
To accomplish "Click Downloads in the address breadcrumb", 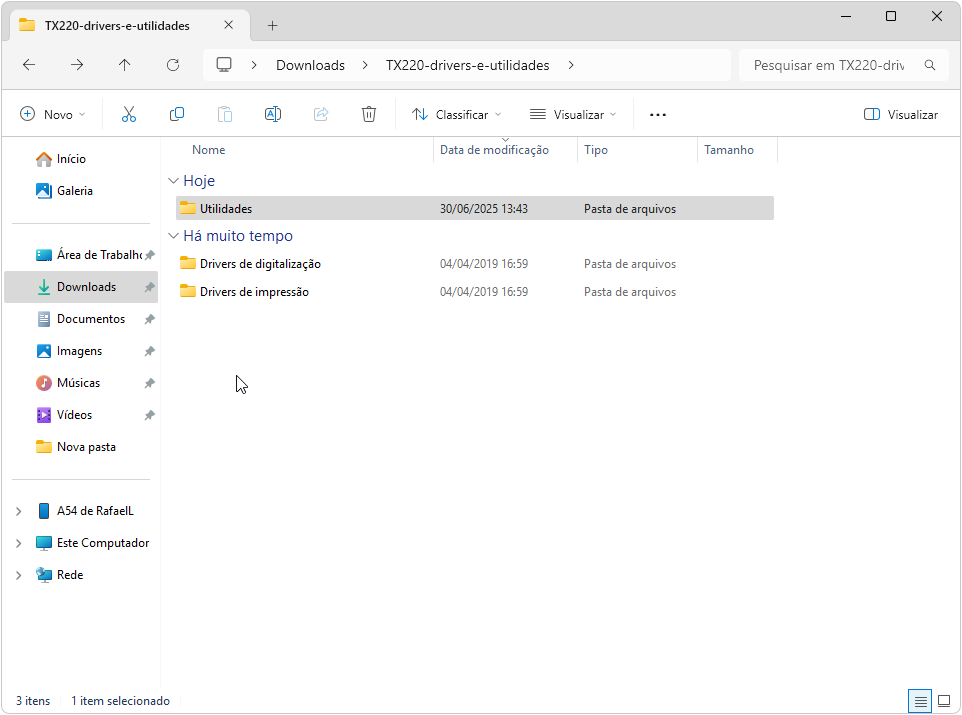I will point(310,65).
